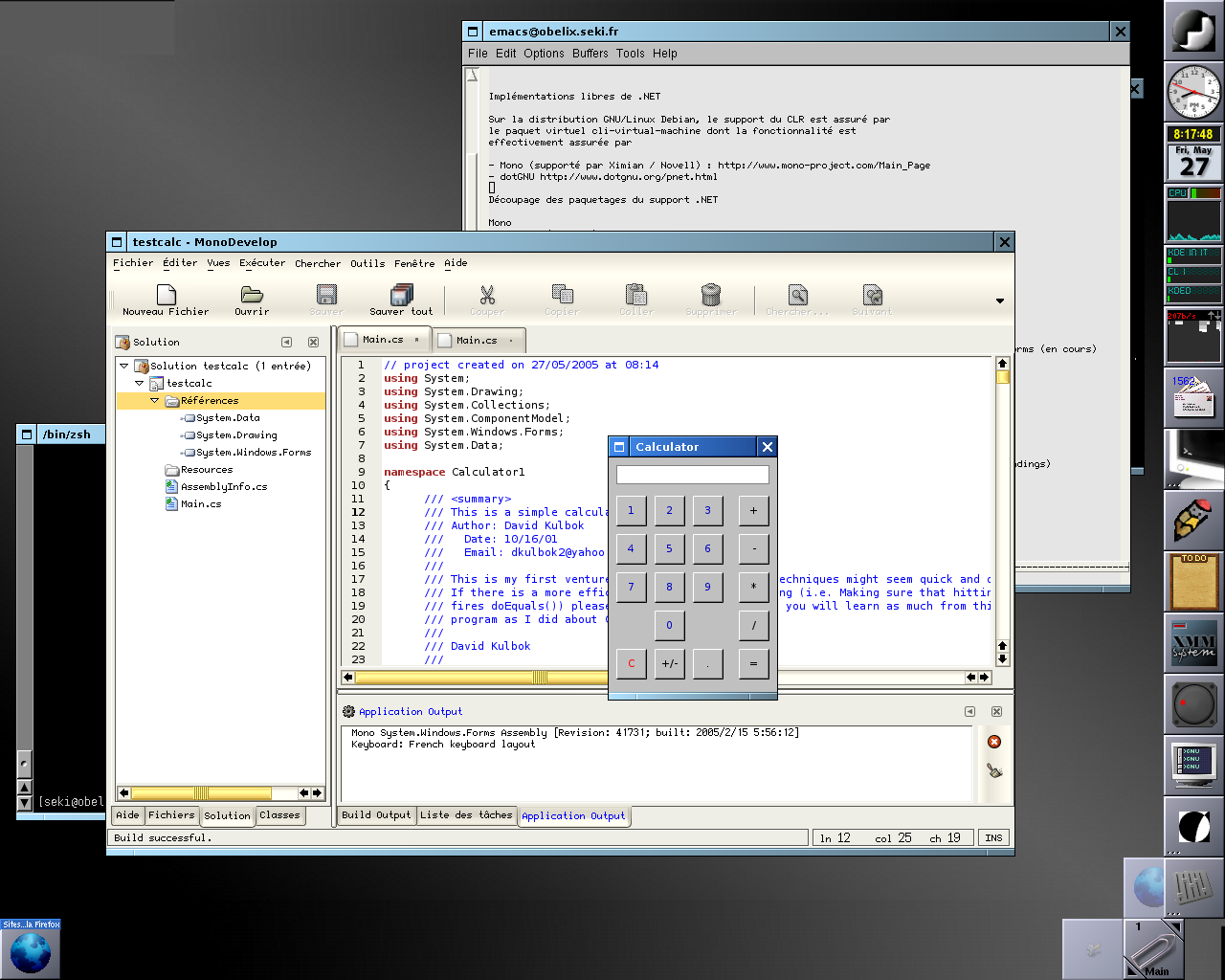The image size is (1225, 980).
Task: Click the INS status bar indicator
Action: click(x=993, y=837)
